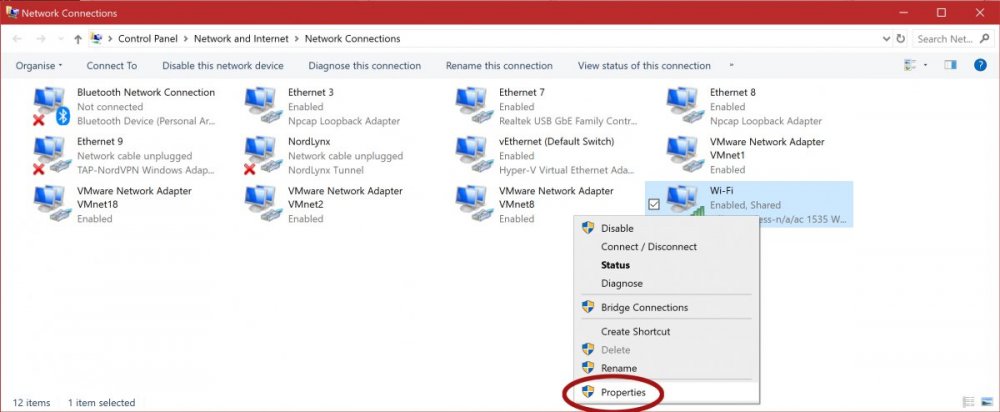Select the Ethernet 9 adapter icon
Image resolution: width=1000 pixels, height=412 pixels.
pos(50,156)
